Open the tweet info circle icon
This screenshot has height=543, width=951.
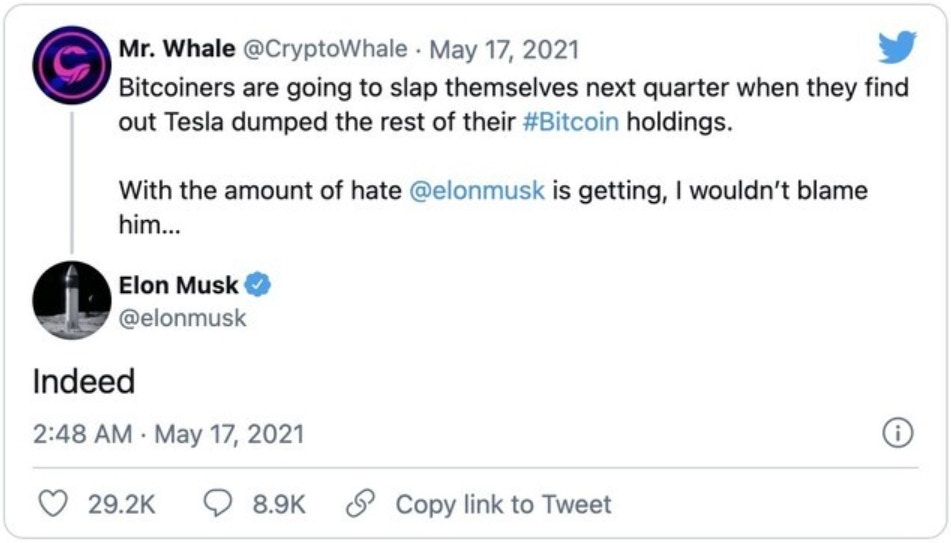(897, 434)
